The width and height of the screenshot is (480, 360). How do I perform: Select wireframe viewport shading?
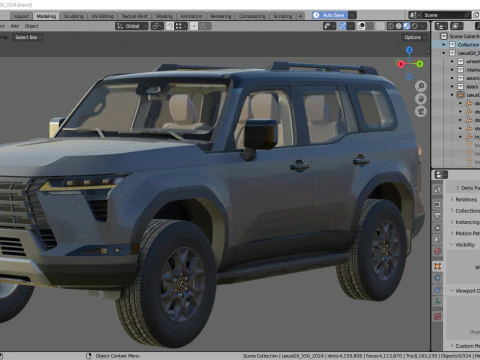(391, 26)
